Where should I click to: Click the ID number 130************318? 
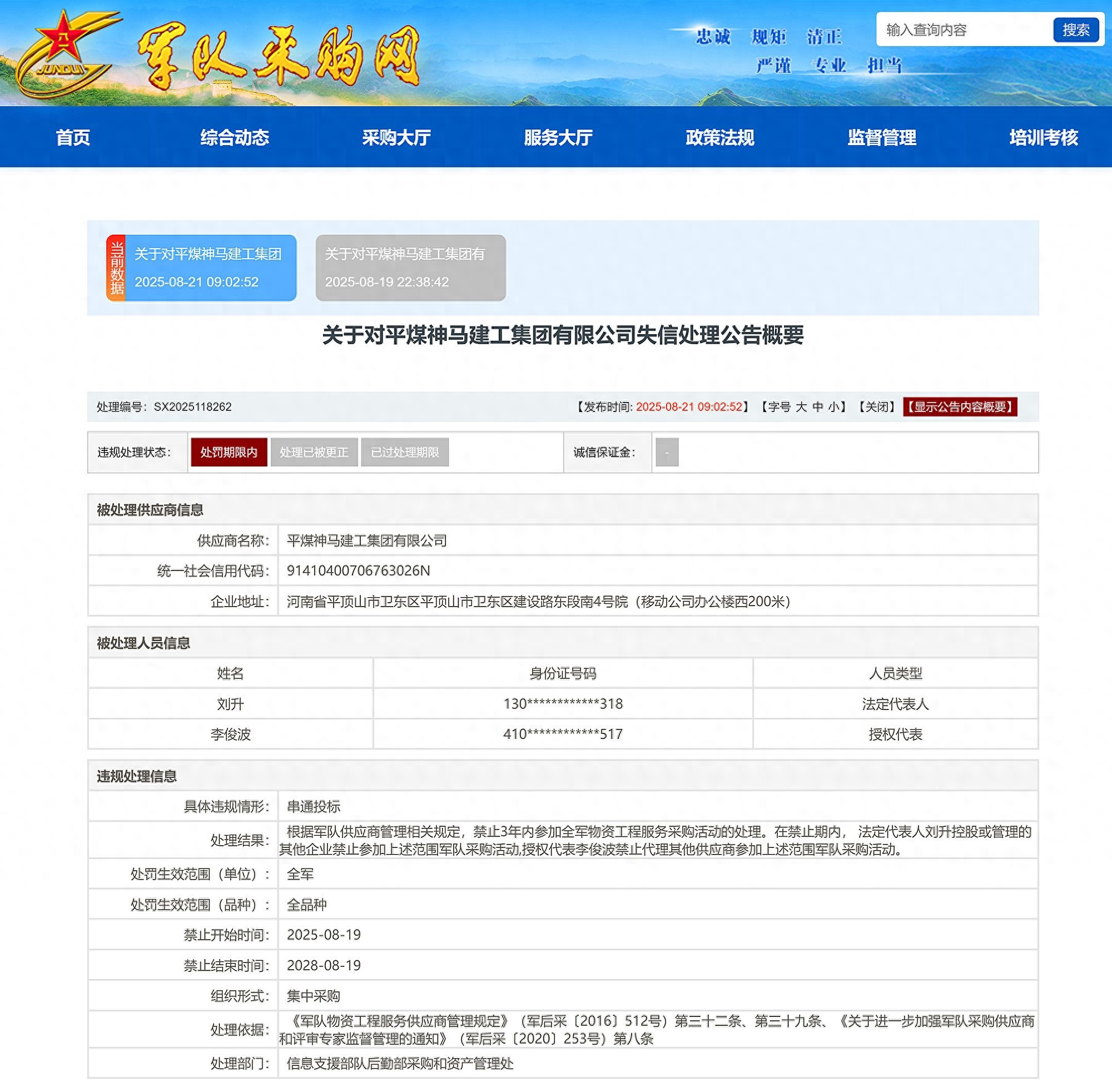[x=563, y=704]
